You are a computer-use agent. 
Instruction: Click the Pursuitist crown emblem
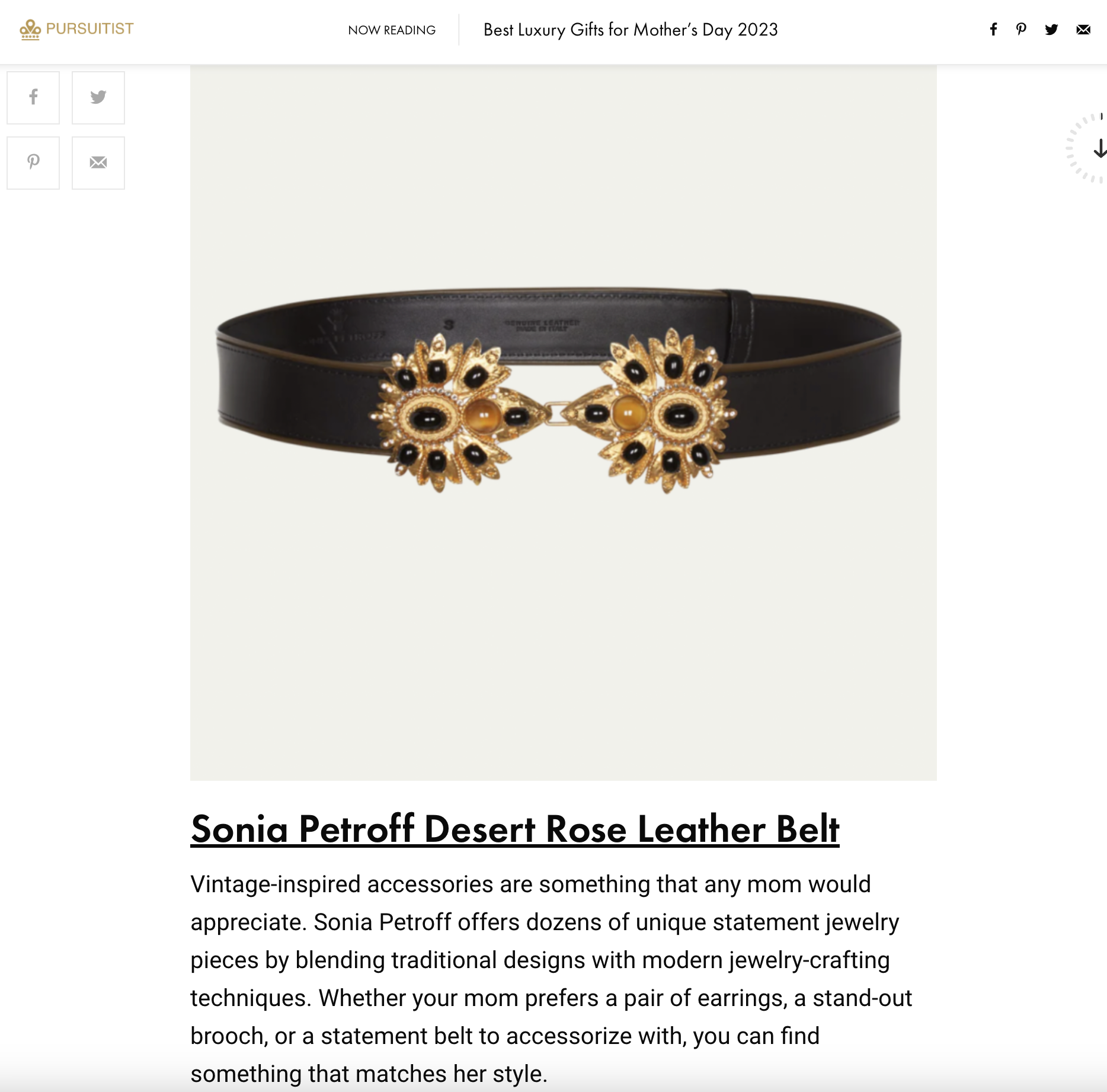coord(30,29)
